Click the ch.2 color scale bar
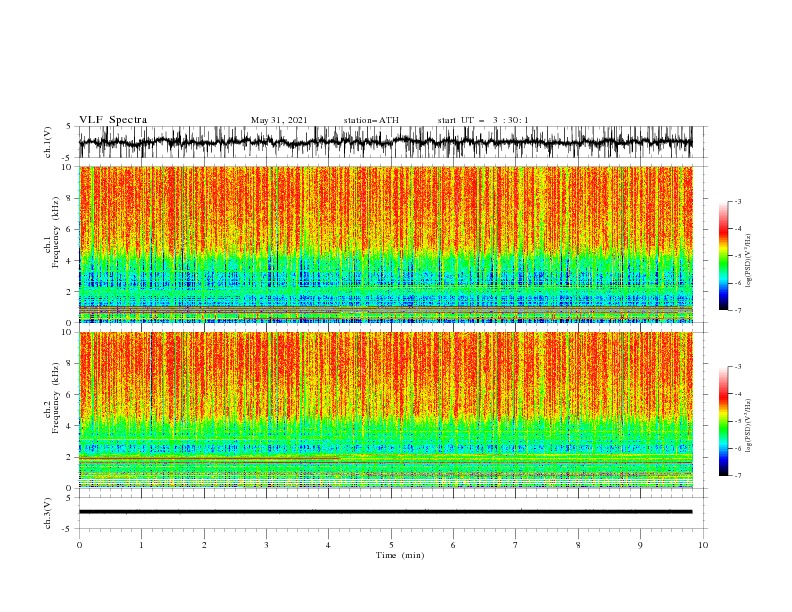Viewport: 792px width, 612px height. (x=723, y=421)
